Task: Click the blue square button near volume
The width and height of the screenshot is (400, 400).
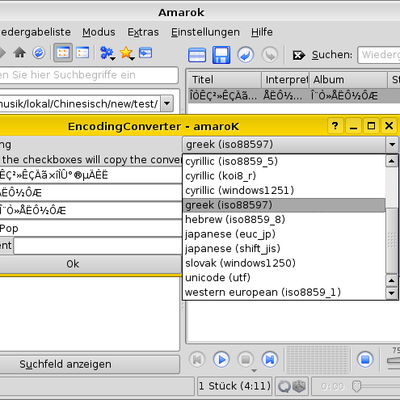Action: [x=365, y=360]
